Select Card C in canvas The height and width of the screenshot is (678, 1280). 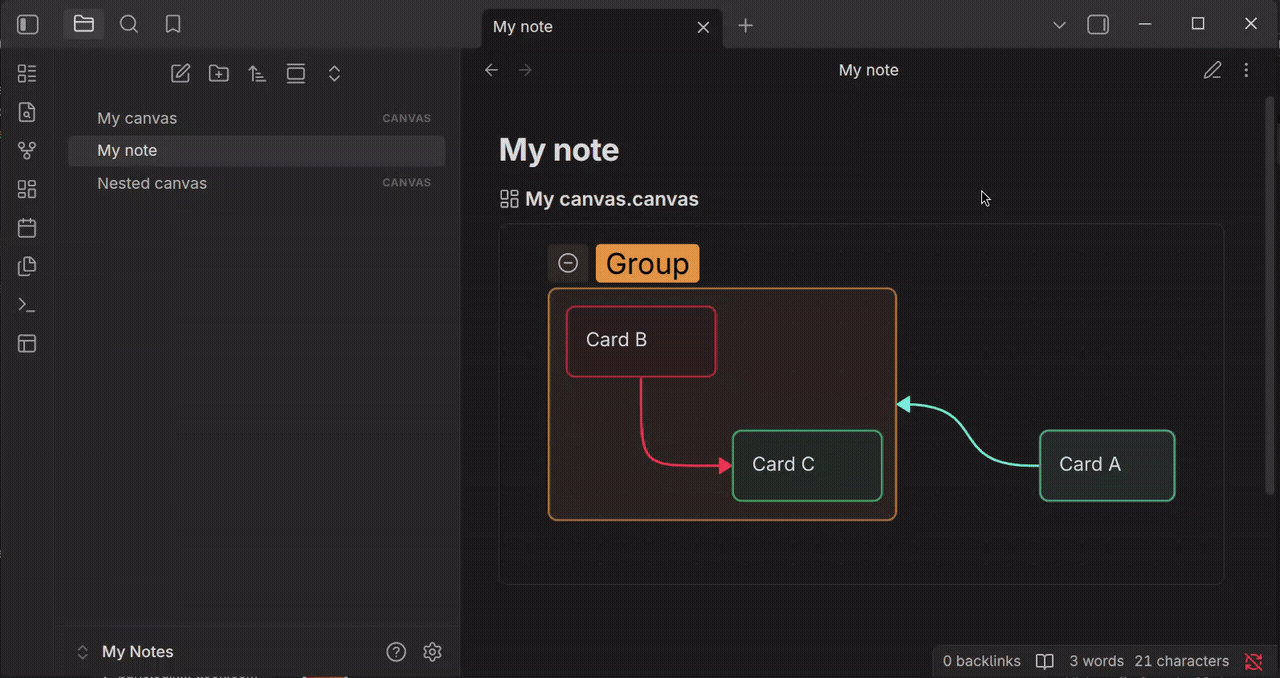(807, 466)
